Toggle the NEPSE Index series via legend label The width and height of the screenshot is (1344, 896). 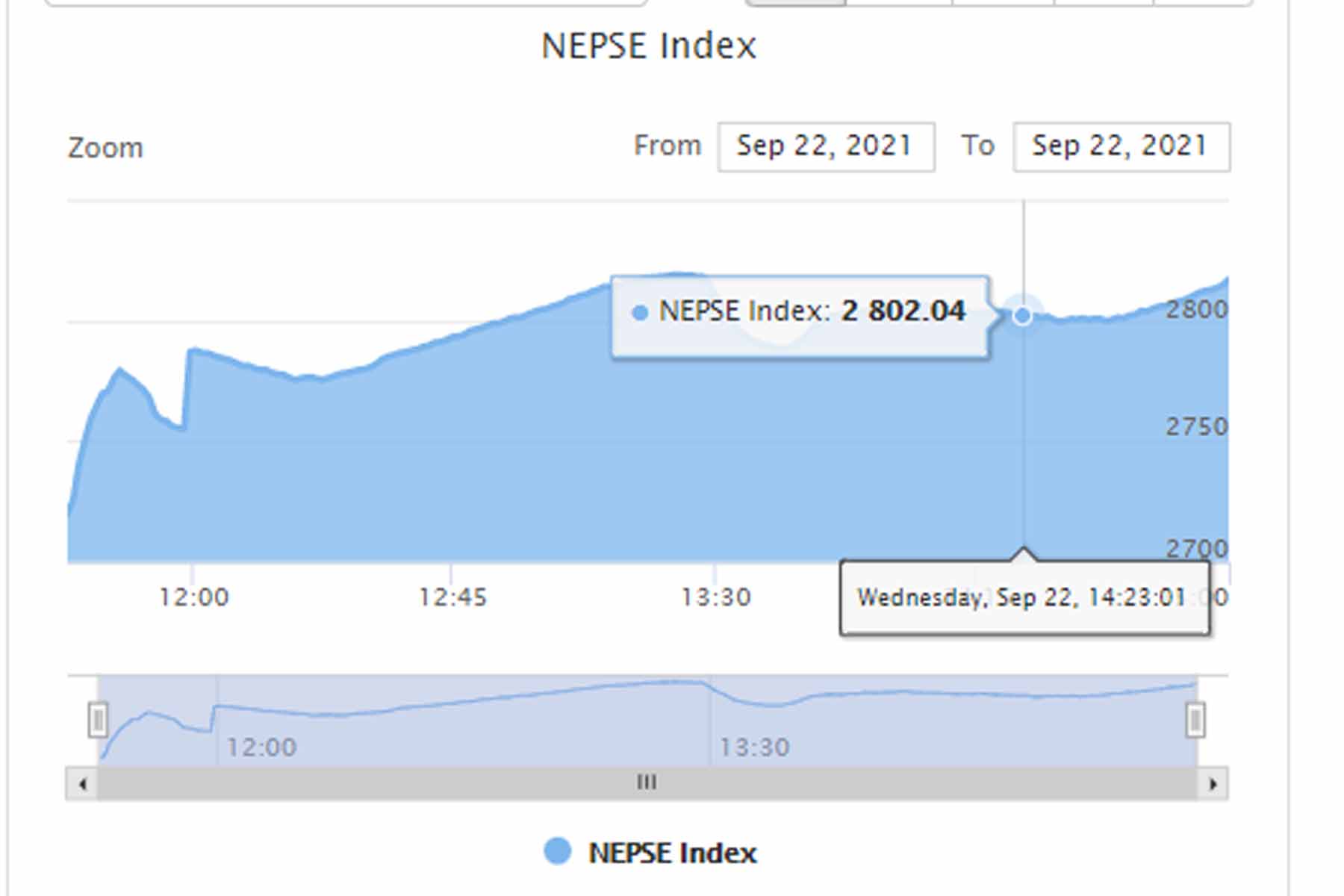(672, 853)
